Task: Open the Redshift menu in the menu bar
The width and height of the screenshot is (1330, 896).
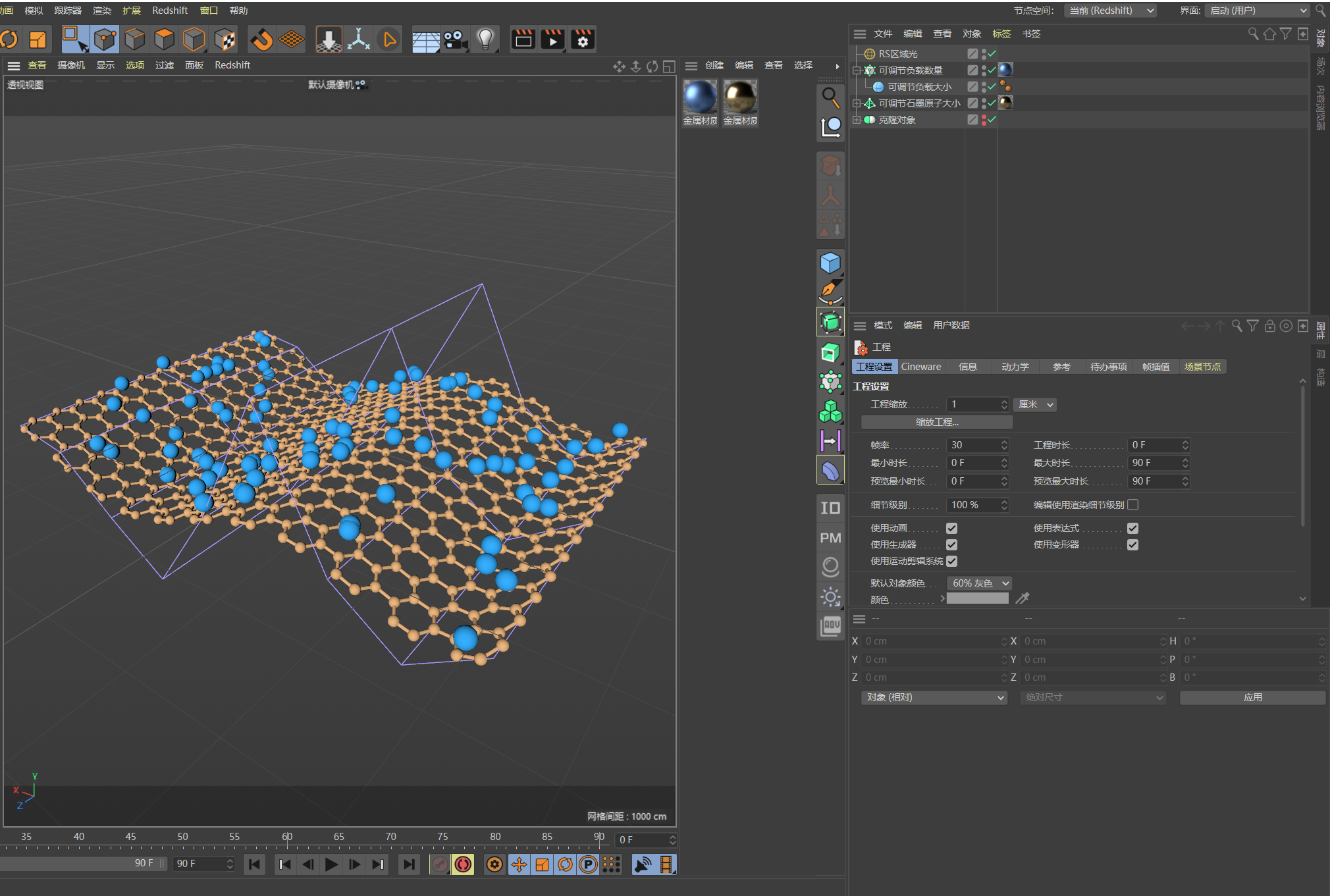Action: point(170,11)
